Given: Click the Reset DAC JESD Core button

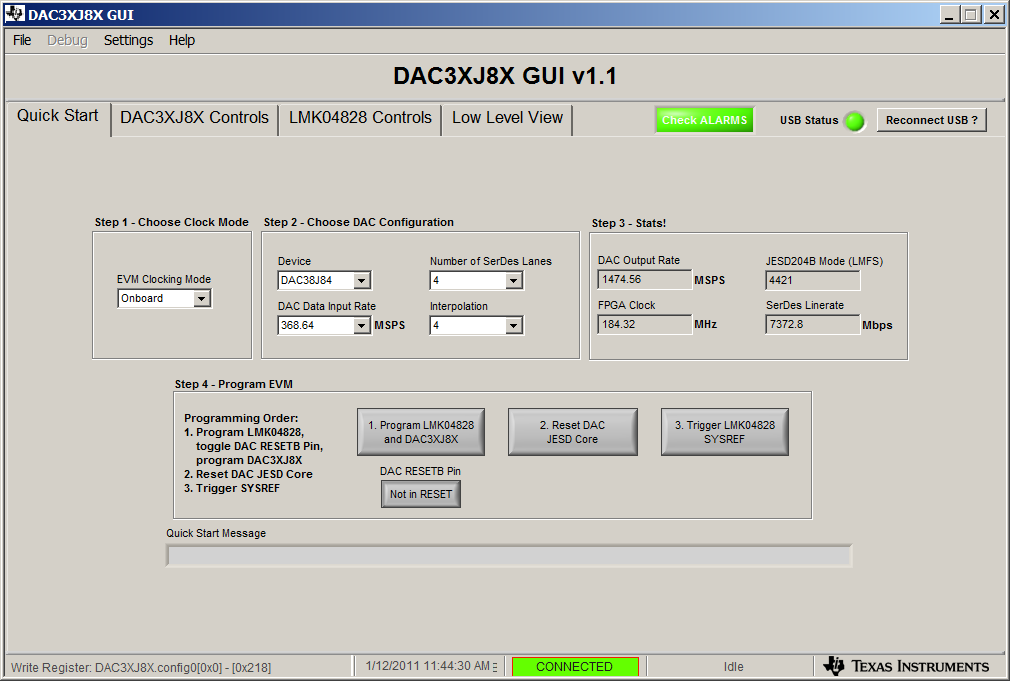Looking at the screenshot, I should (x=573, y=432).
